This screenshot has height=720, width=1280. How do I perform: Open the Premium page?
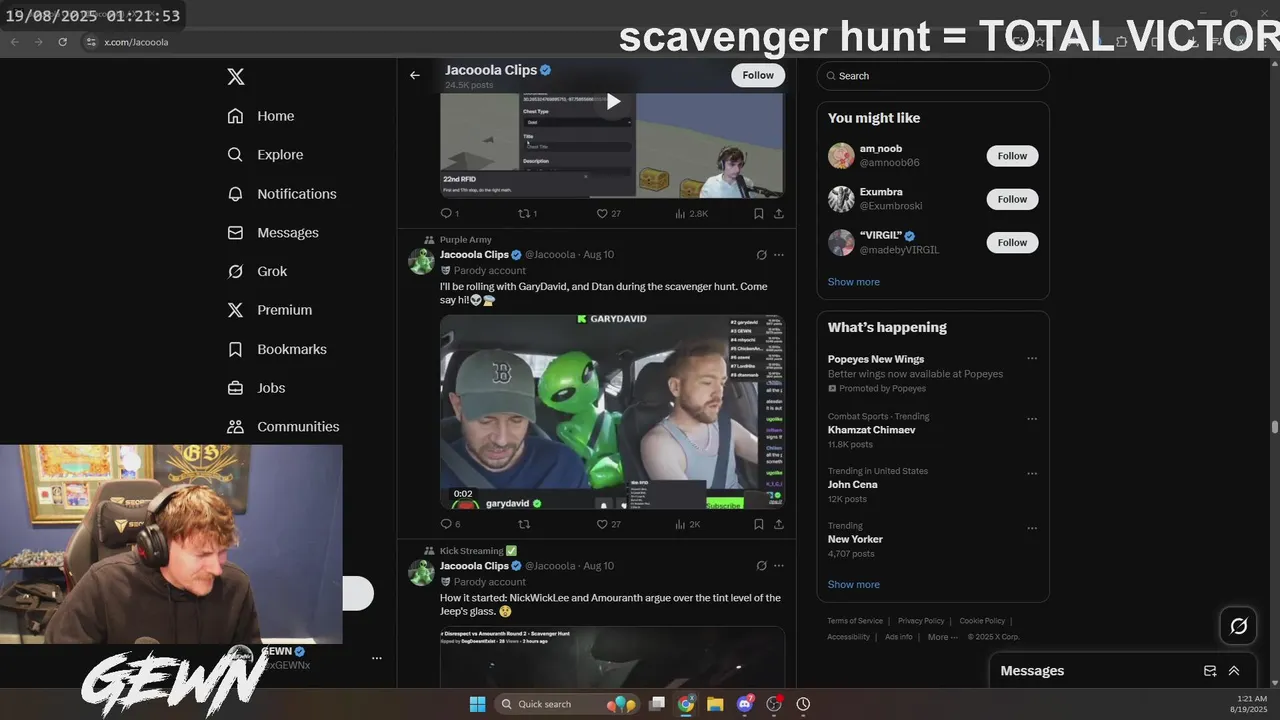[x=270, y=310]
